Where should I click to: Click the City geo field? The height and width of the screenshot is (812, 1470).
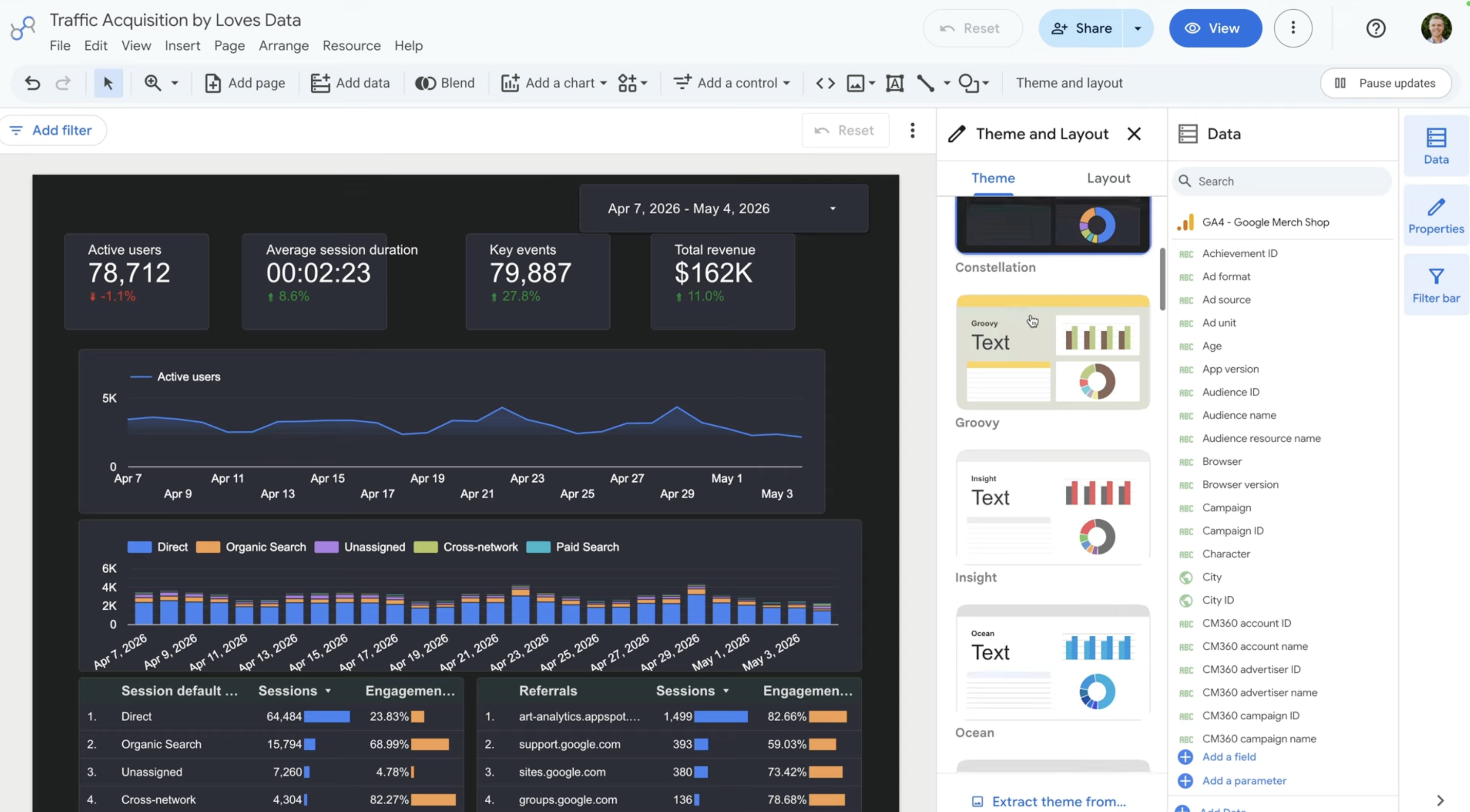click(x=1212, y=577)
